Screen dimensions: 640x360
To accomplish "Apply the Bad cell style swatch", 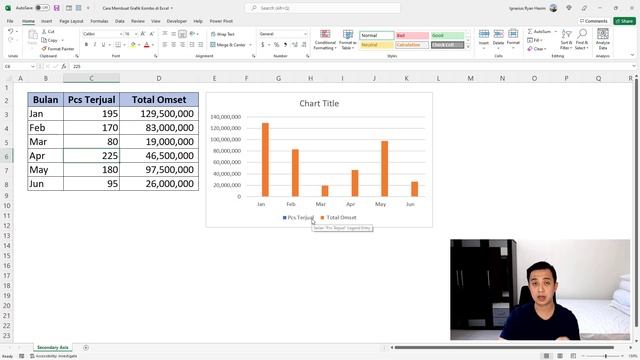I will (412, 36).
